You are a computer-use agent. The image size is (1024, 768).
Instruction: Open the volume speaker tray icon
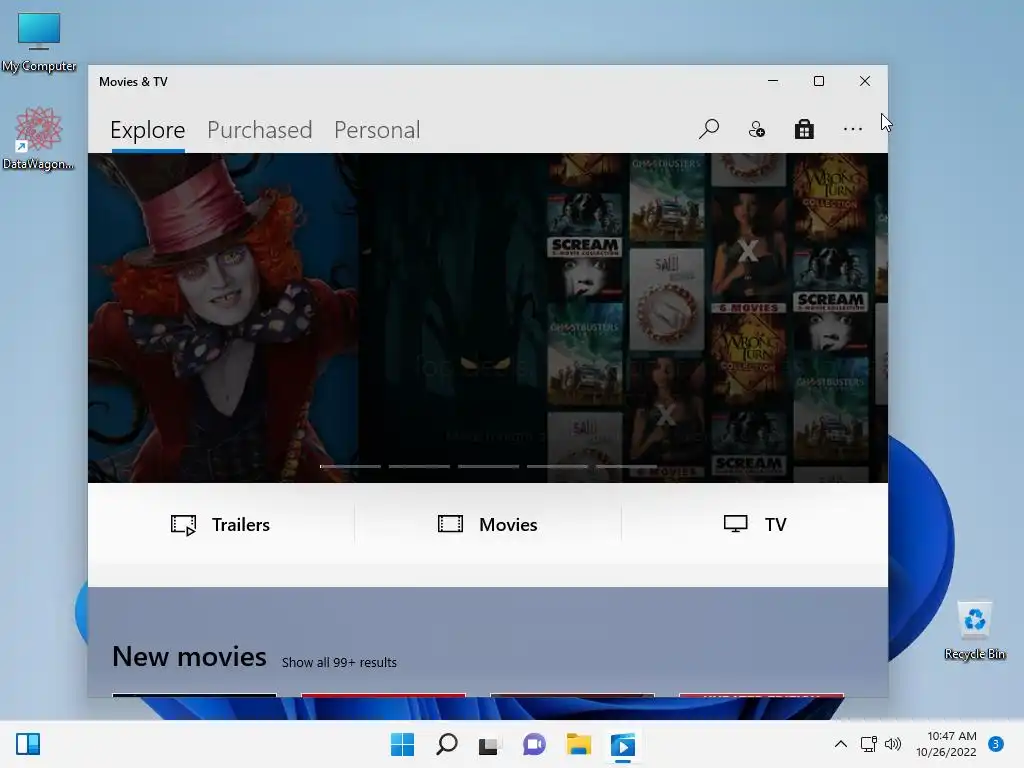892,744
